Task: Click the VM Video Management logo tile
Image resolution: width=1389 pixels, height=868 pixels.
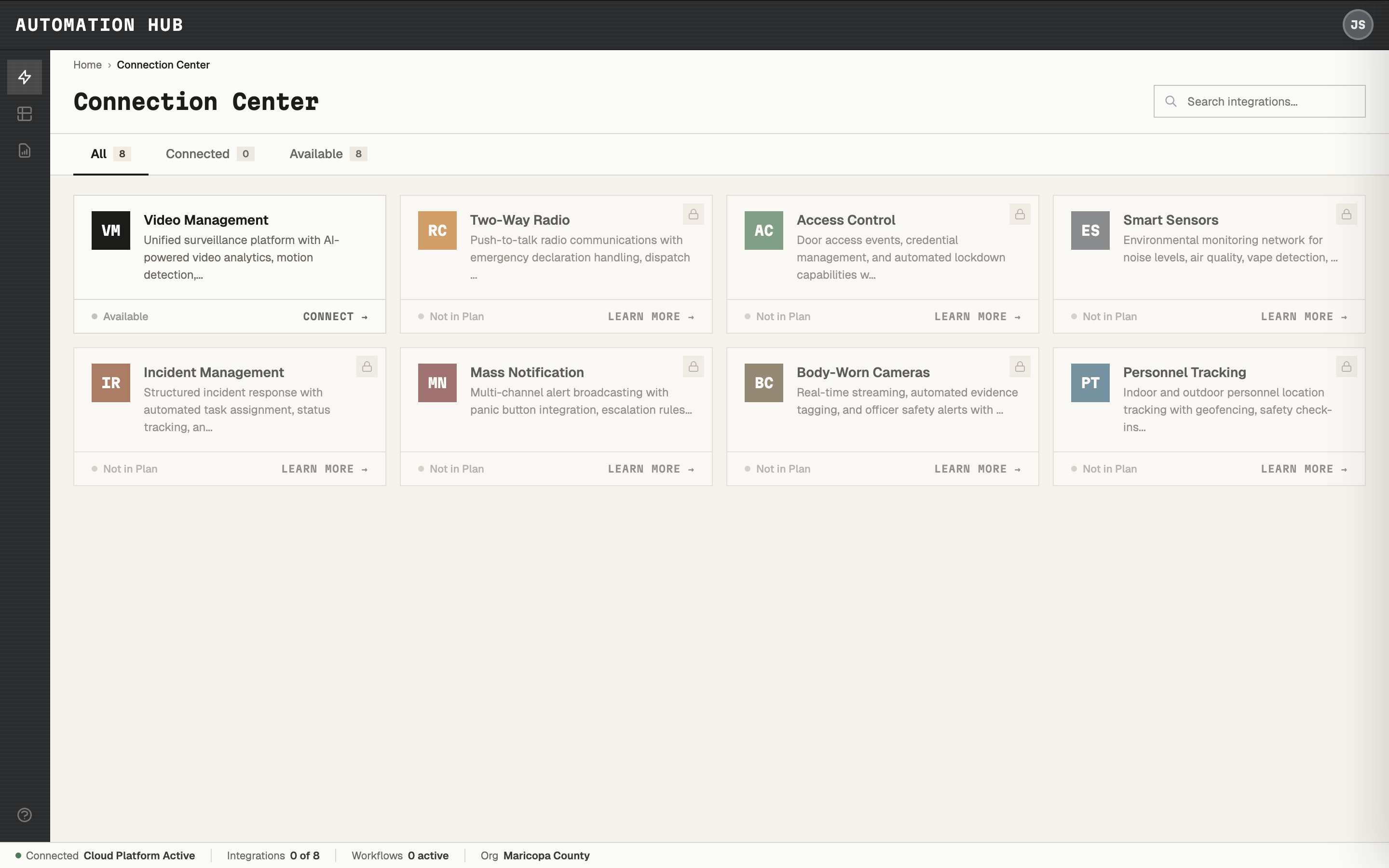Action: [x=111, y=230]
